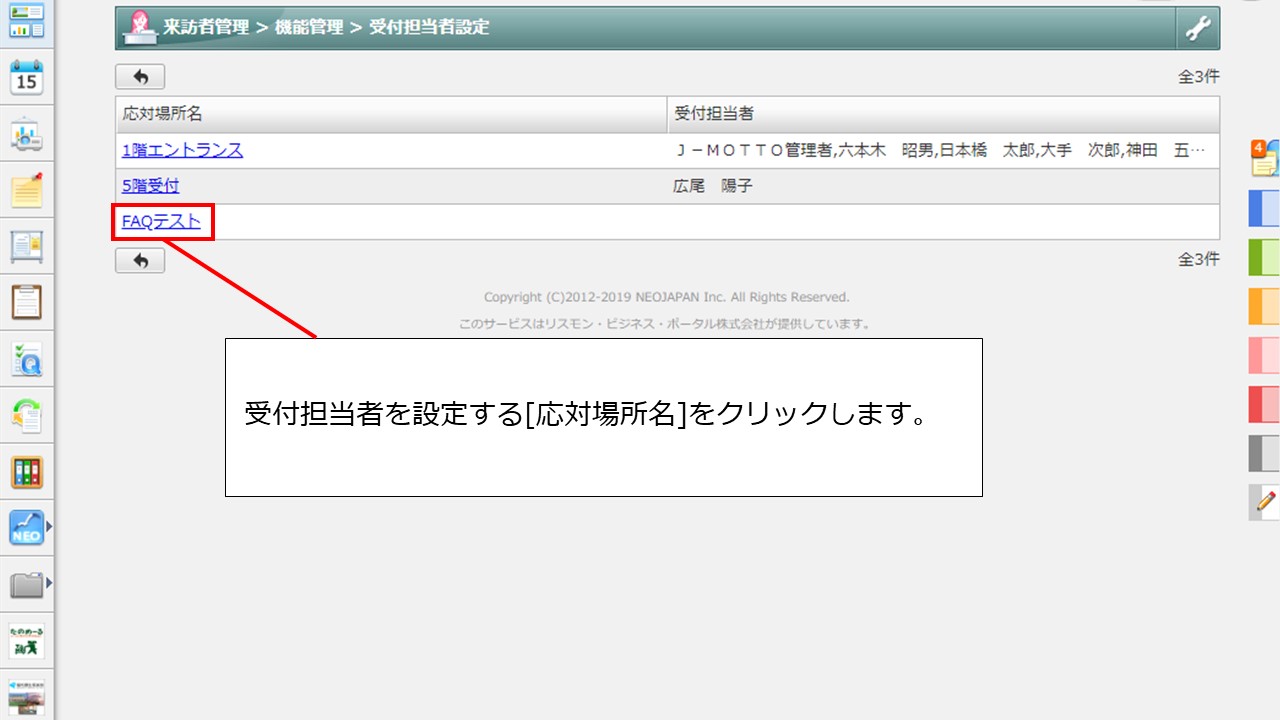This screenshot has height=720, width=1280.
Task: Click the back arrow button above the table
Action: [x=140, y=77]
